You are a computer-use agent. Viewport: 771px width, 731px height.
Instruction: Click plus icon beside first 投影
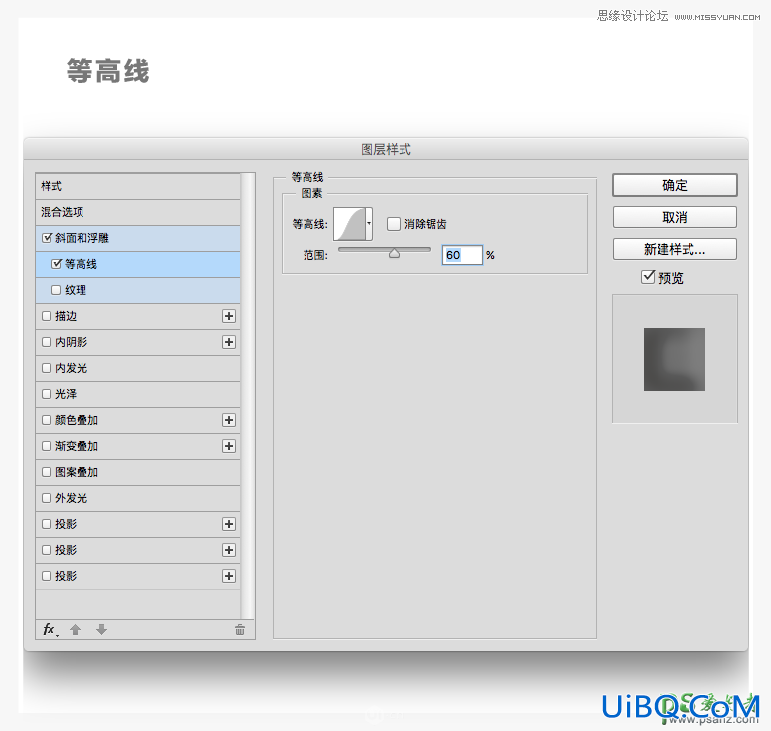[x=229, y=525]
